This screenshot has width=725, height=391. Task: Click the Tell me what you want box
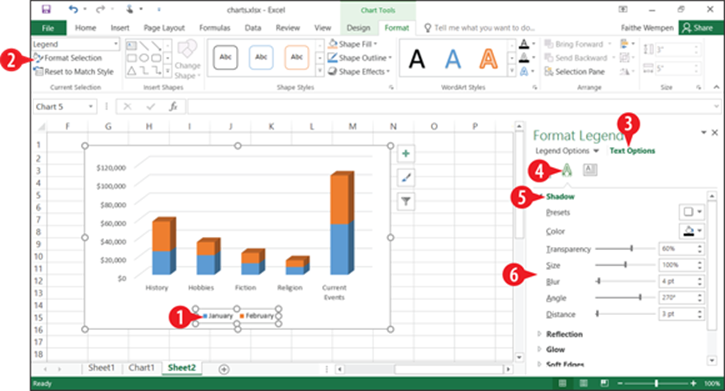coord(479,28)
